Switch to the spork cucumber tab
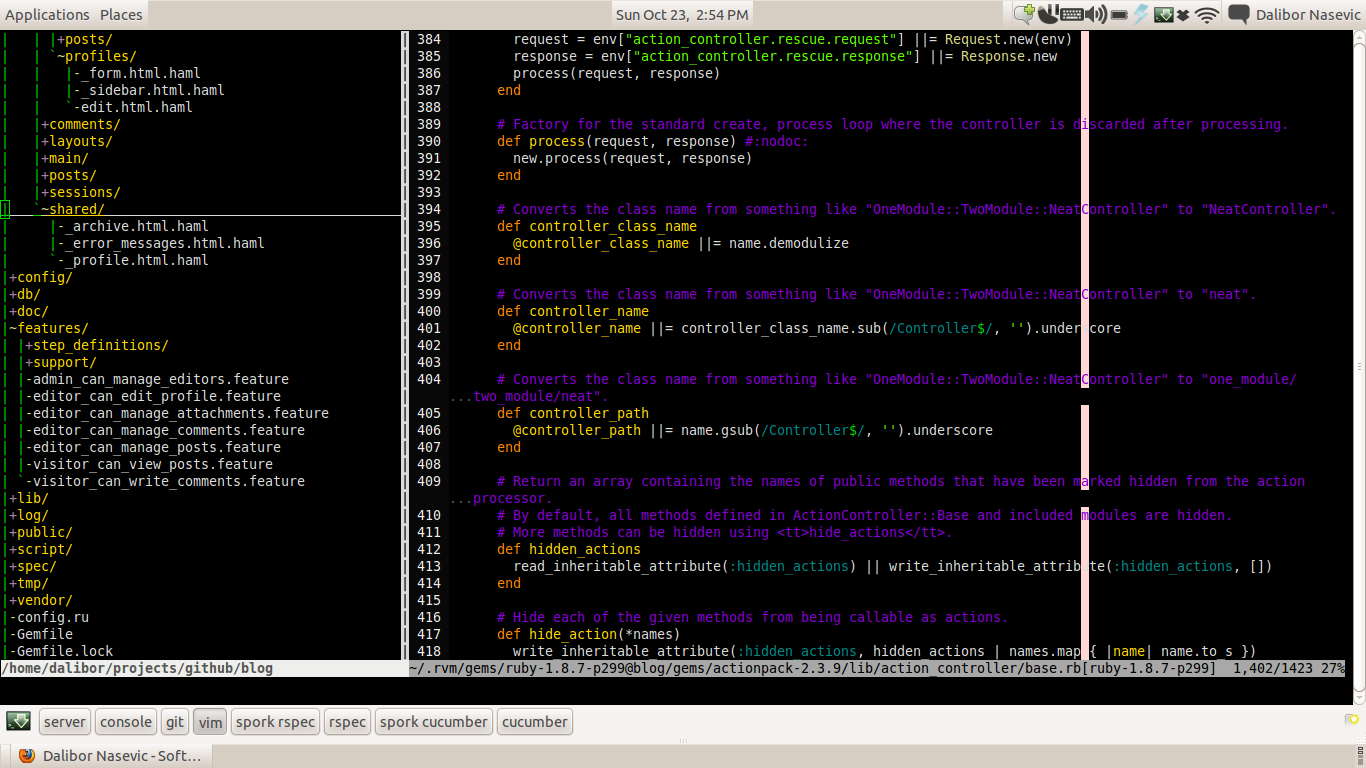This screenshot has width=1366, height=768. tap(434, 721)
